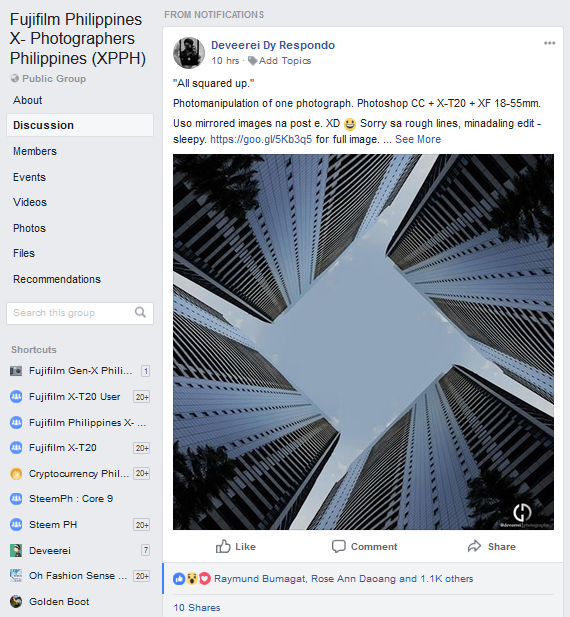This screenshot has width=570, height=617.
Task: Open the group Files section
Action: pyautogui.click(x=24, y=253)
